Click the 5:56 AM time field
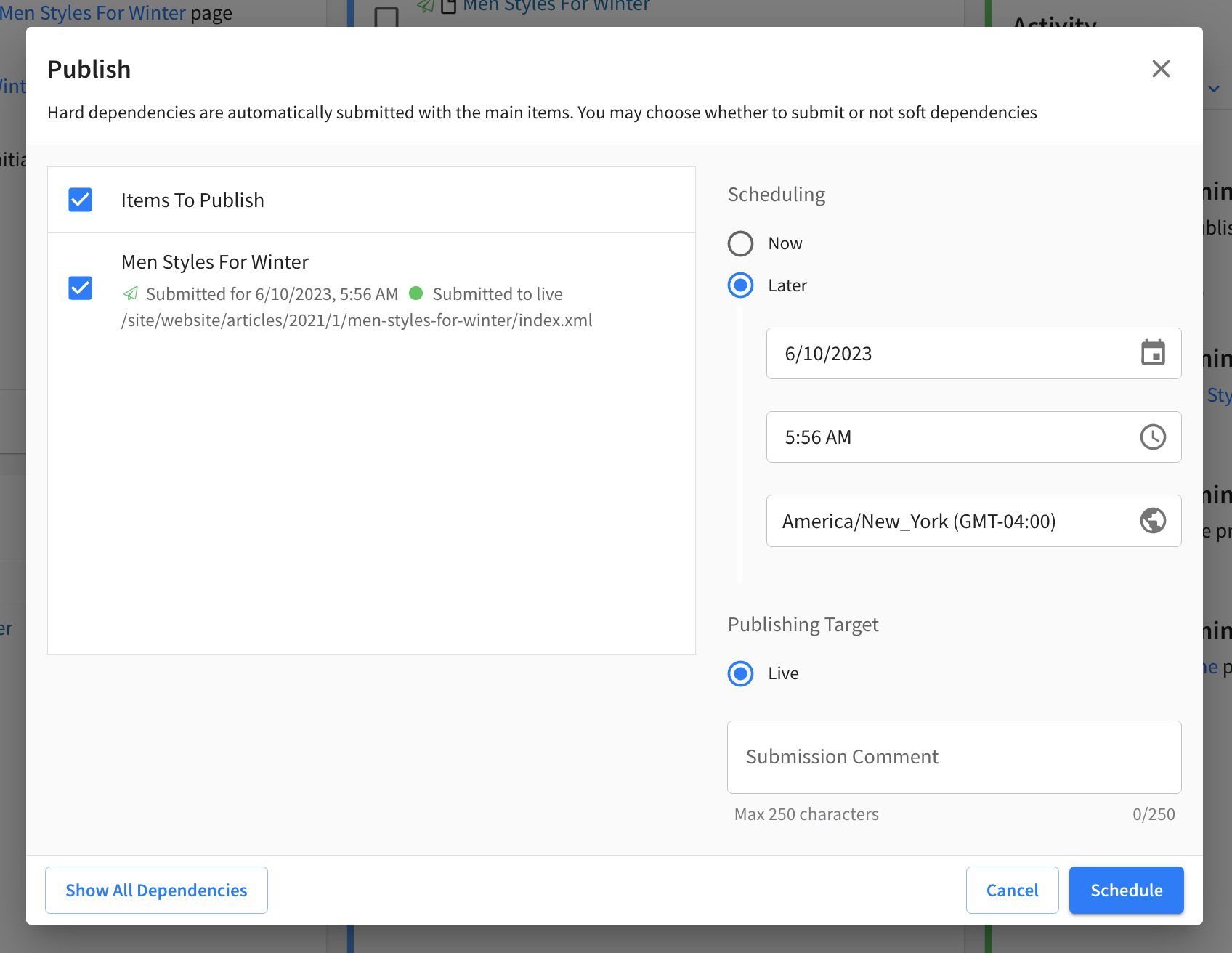The height and width of the screenshot is (953, 1232). pyautogui.click(x=944, y=437)
